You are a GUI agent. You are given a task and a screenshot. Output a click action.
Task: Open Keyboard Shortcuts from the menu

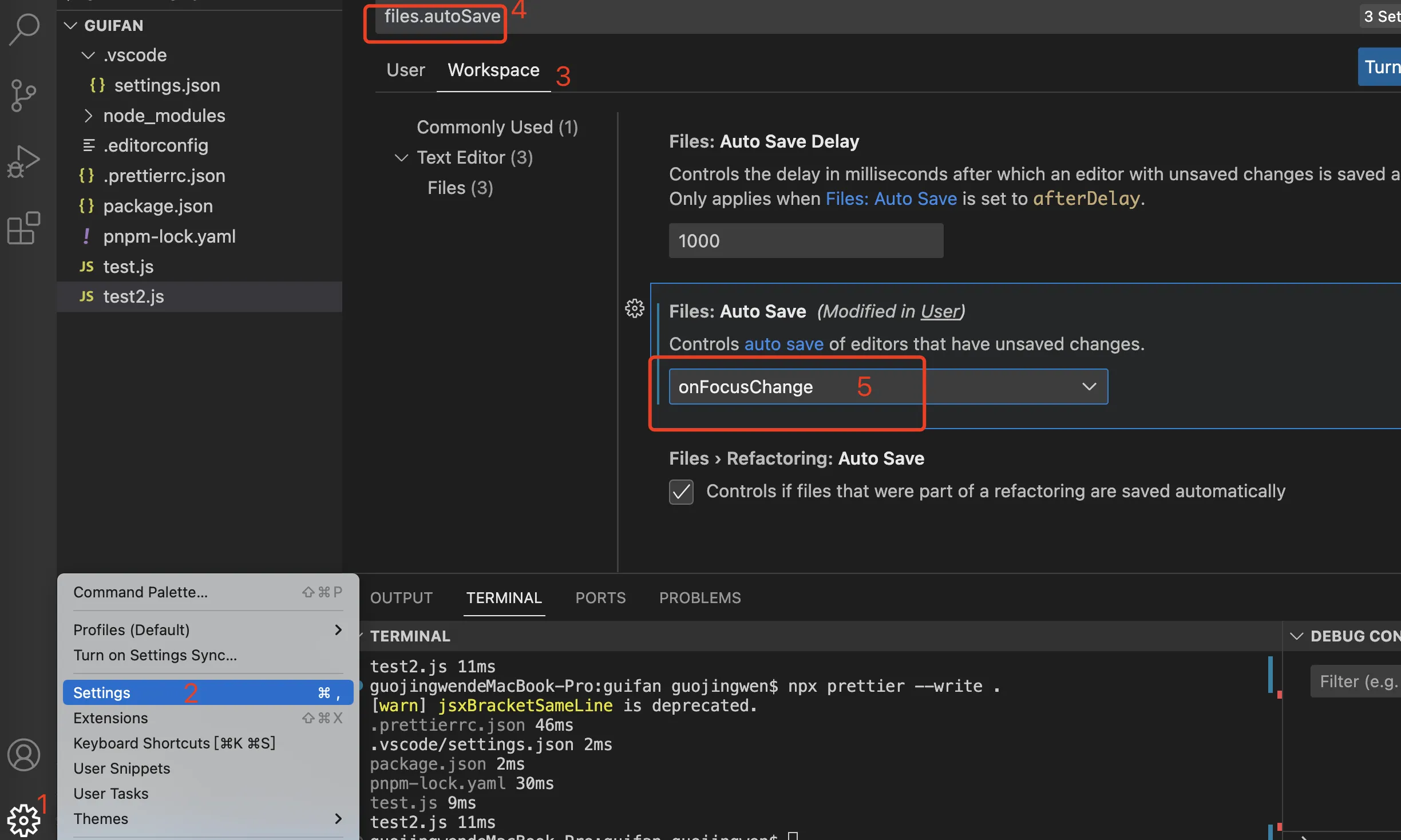point(208,743)
